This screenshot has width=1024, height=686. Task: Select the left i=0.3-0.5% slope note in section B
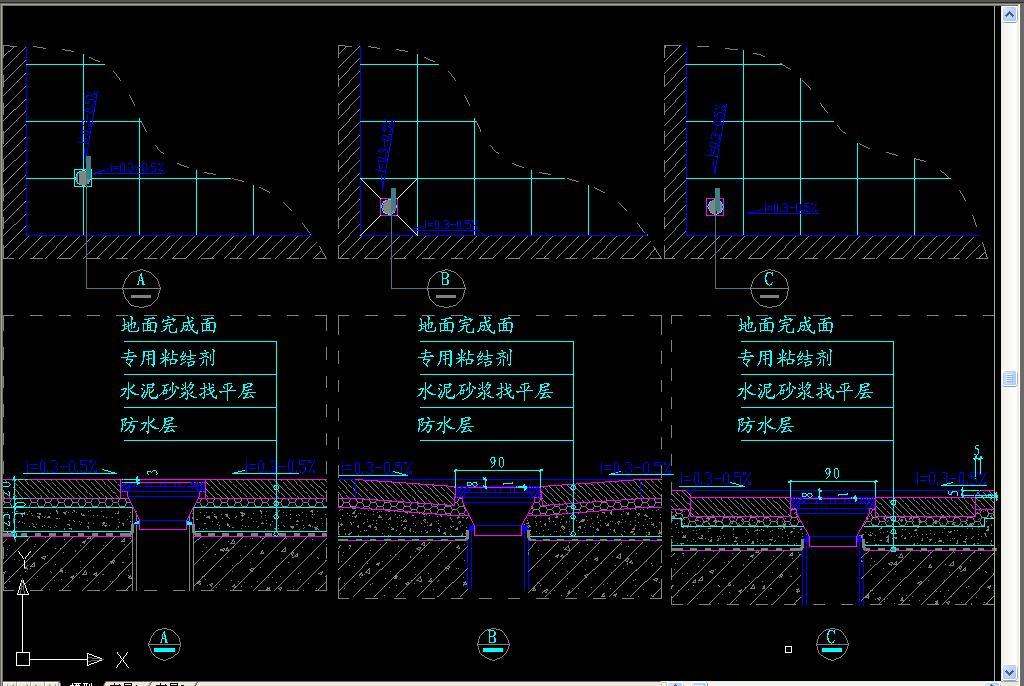click(x=376, y=468)
